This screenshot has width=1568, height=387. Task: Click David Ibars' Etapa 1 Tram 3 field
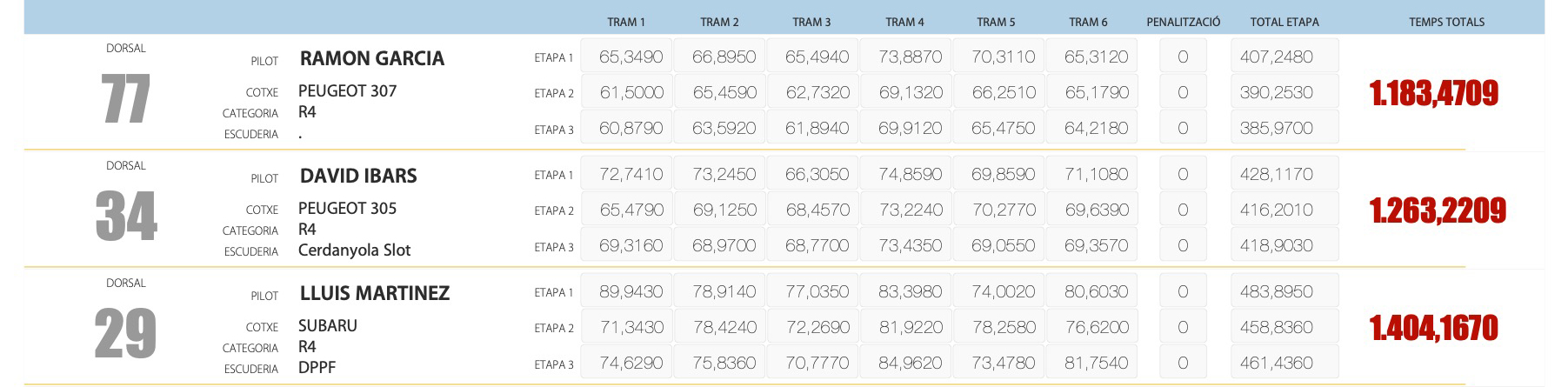pos(817,174)
